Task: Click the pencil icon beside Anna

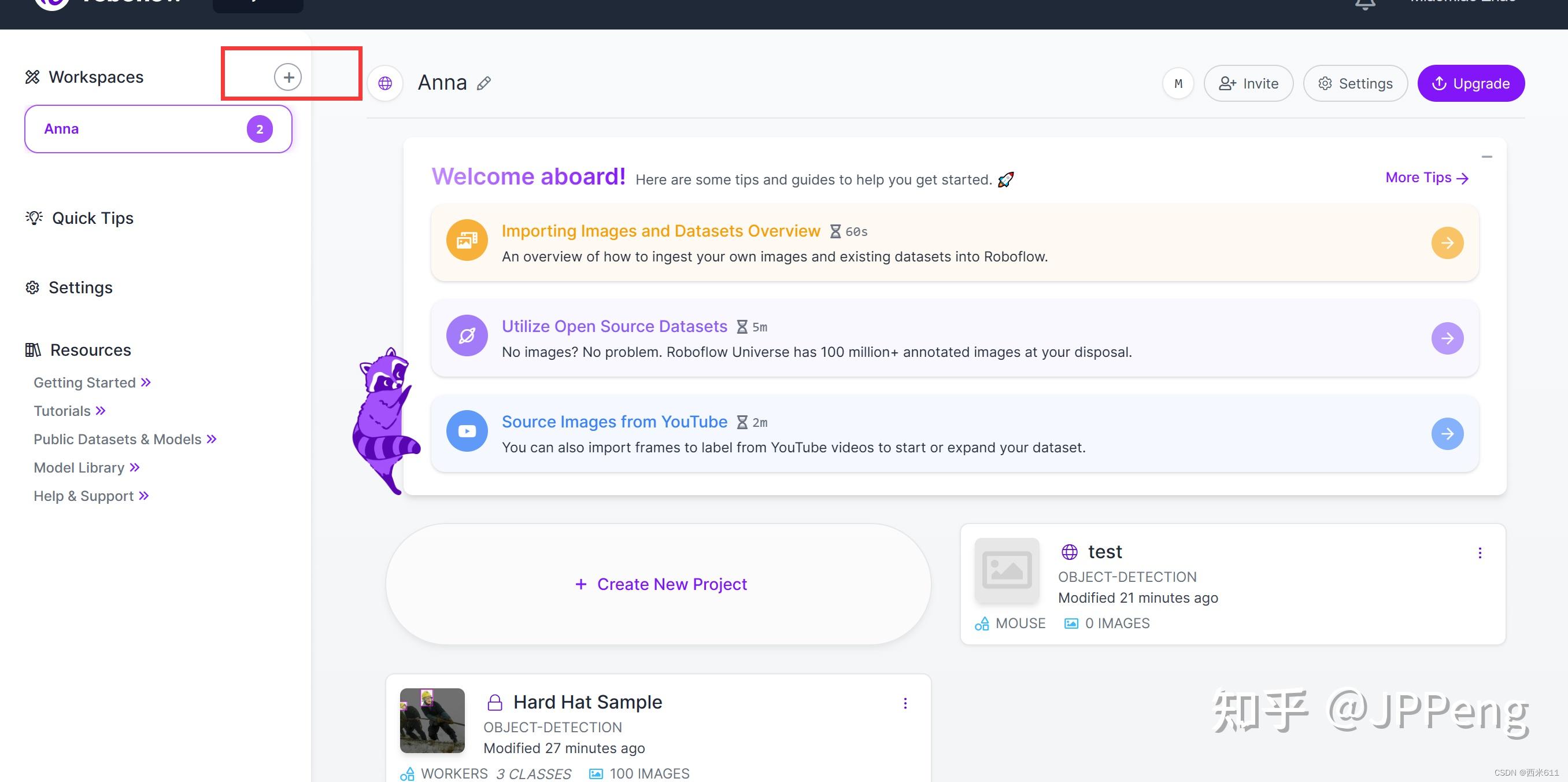Action: [484, 83]
